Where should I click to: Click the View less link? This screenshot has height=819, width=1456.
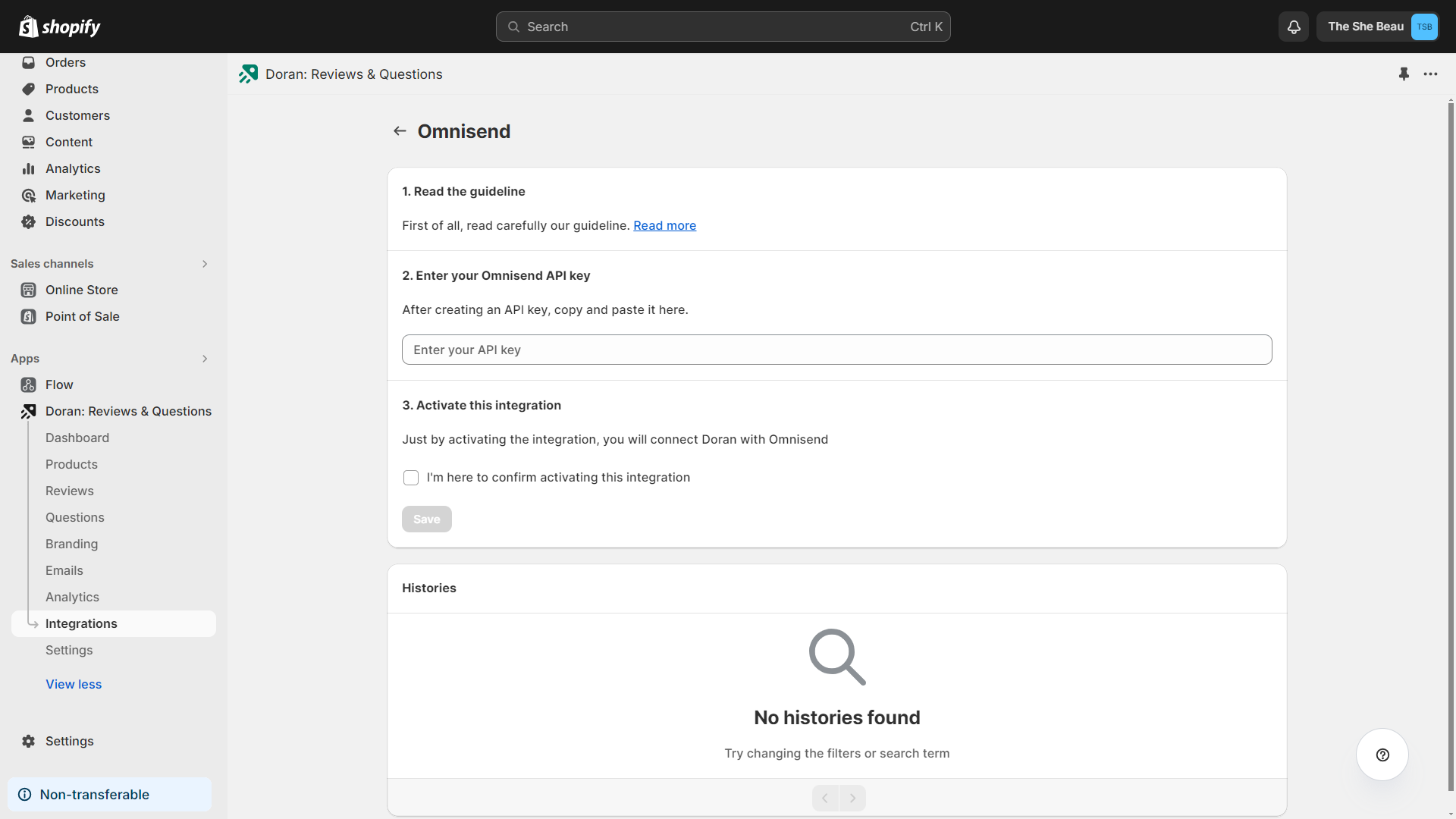pos(74,684)
